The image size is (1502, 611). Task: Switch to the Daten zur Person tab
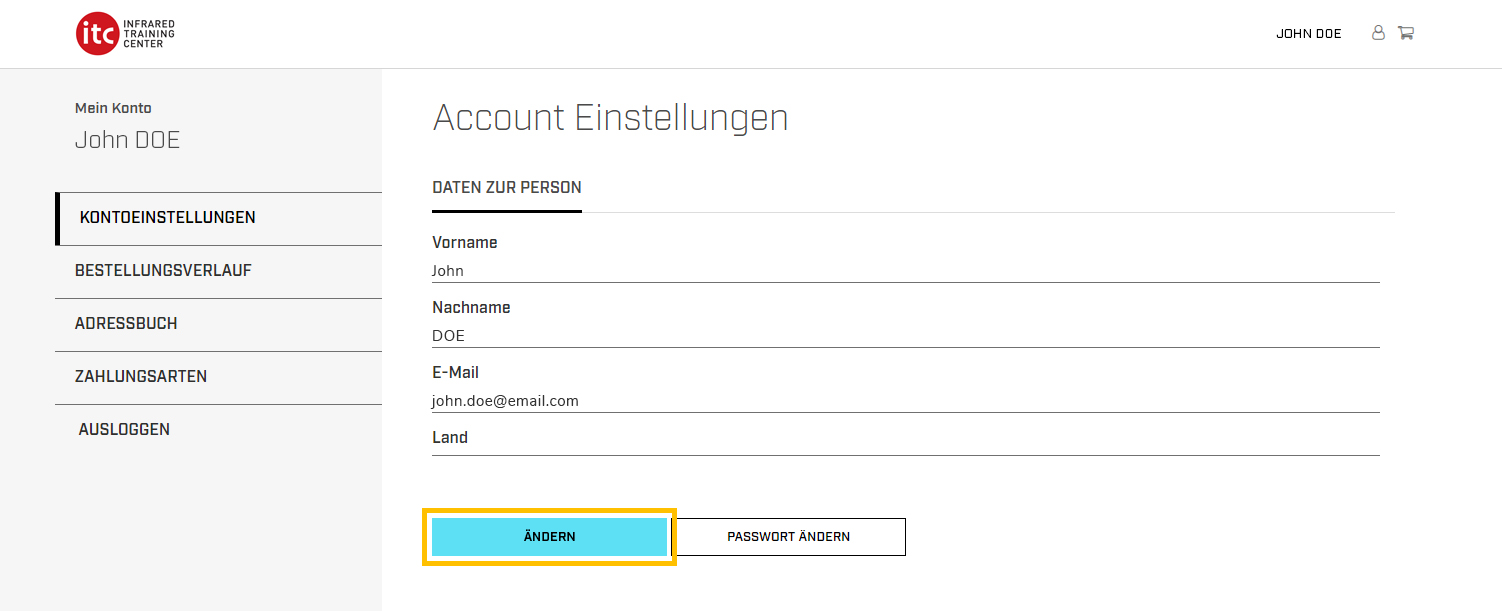[x=507, y=188]
